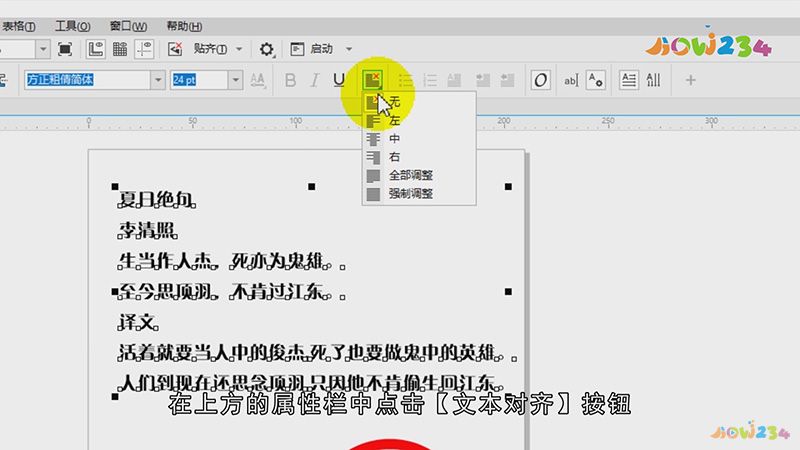The width and height of the screenshot is (800, 450).
Task: Expand the zoom level dropdown arrow
Action: 43,49
